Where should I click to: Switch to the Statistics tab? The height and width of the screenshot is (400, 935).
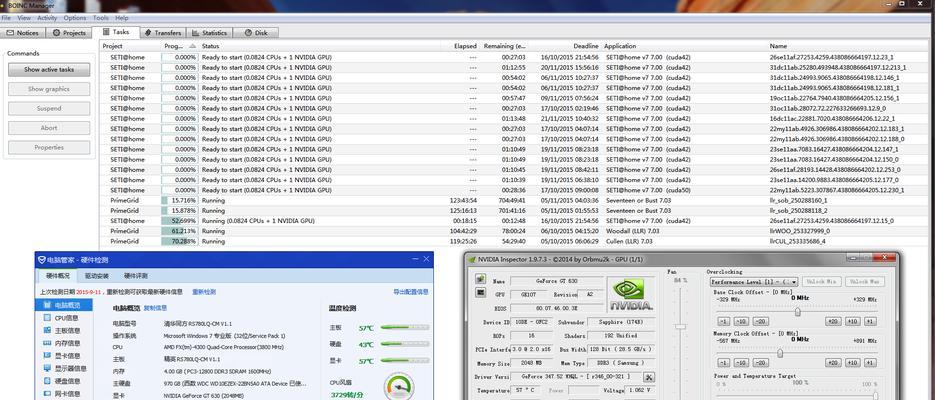(x=209, y=33)
